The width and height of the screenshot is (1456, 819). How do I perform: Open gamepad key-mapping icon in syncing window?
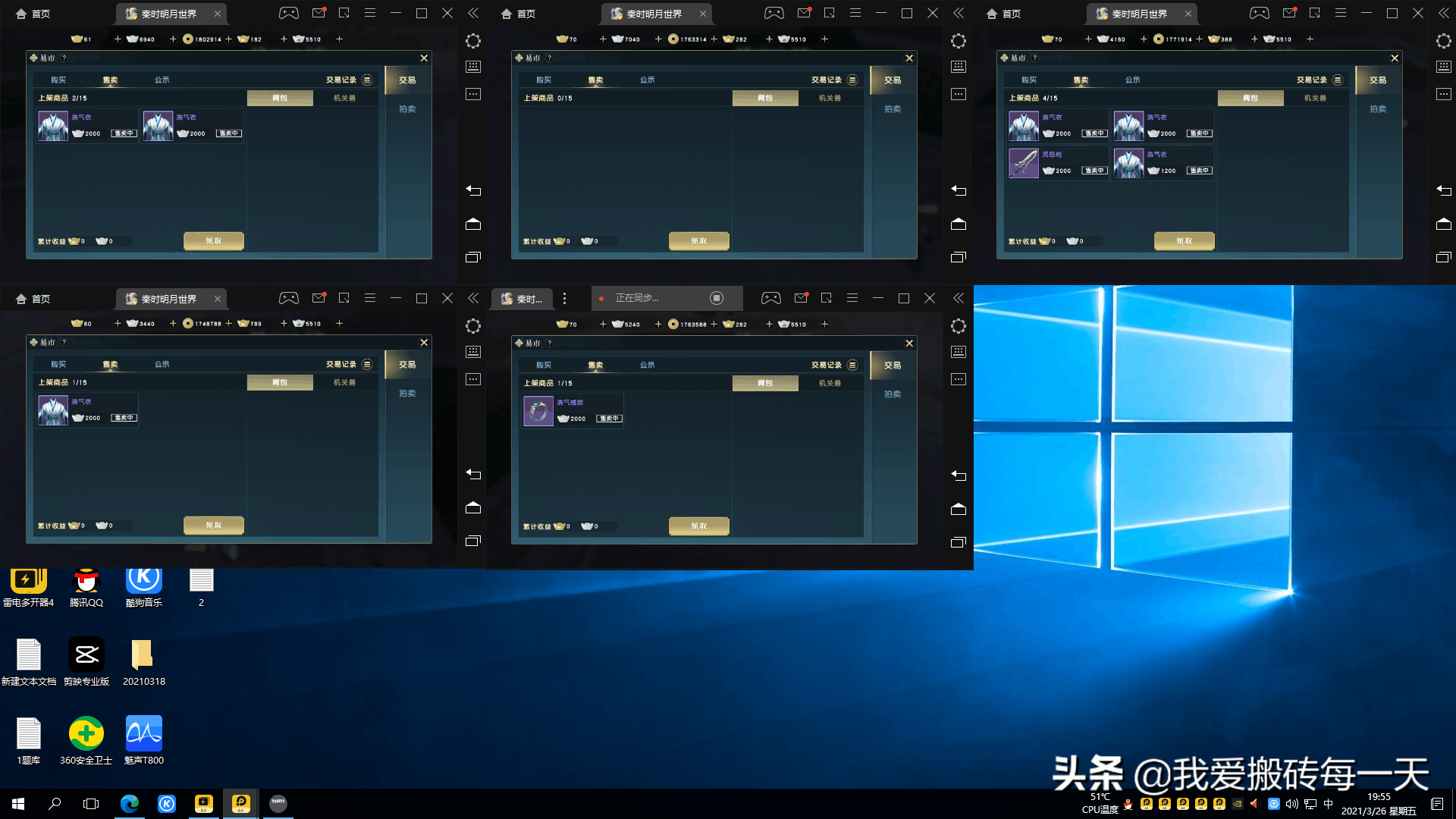[x=770, y=298]
